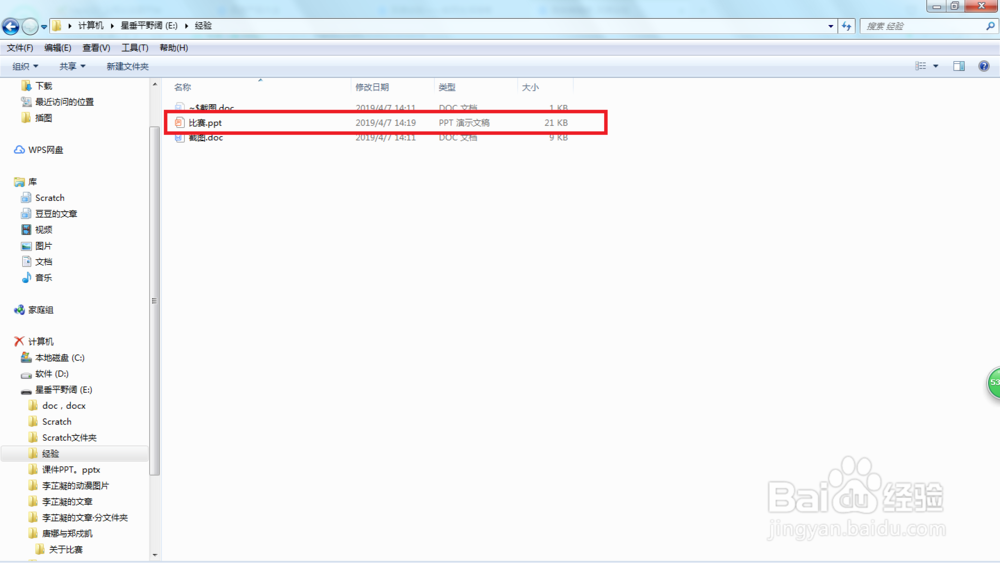Select the 截图.doc file

205,138
